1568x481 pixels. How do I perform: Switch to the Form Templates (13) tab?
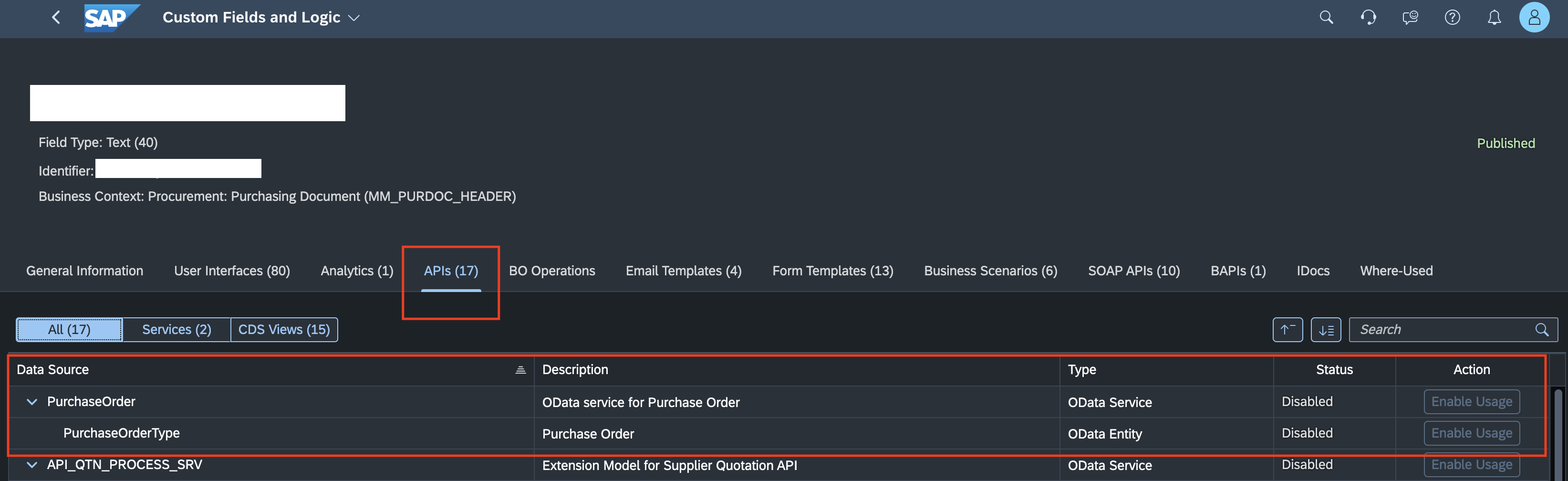pos(833,271)
